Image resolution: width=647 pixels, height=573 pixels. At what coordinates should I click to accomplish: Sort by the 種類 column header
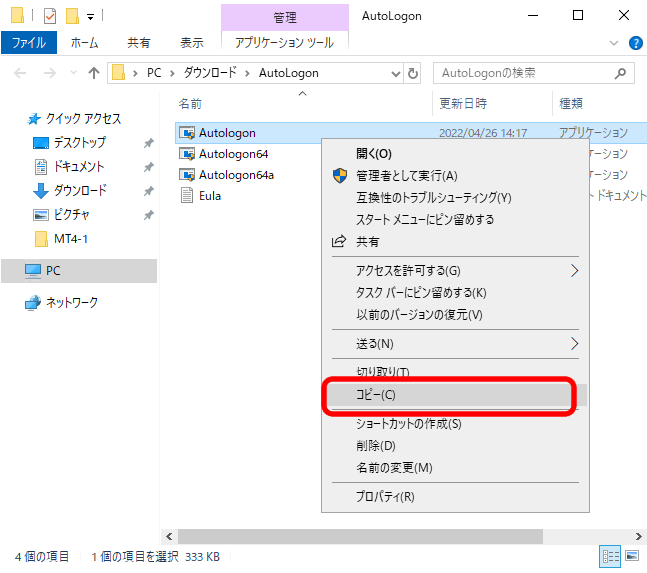coord(571,104)
